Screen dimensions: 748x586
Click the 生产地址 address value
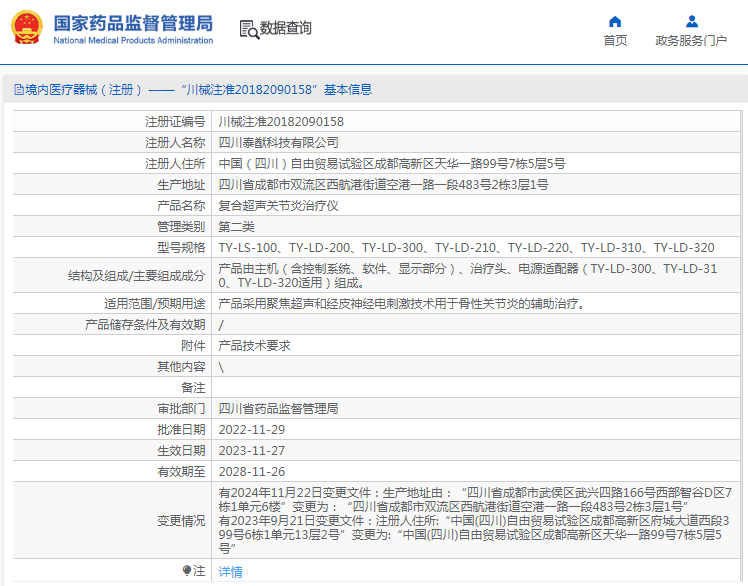[384, 185]
